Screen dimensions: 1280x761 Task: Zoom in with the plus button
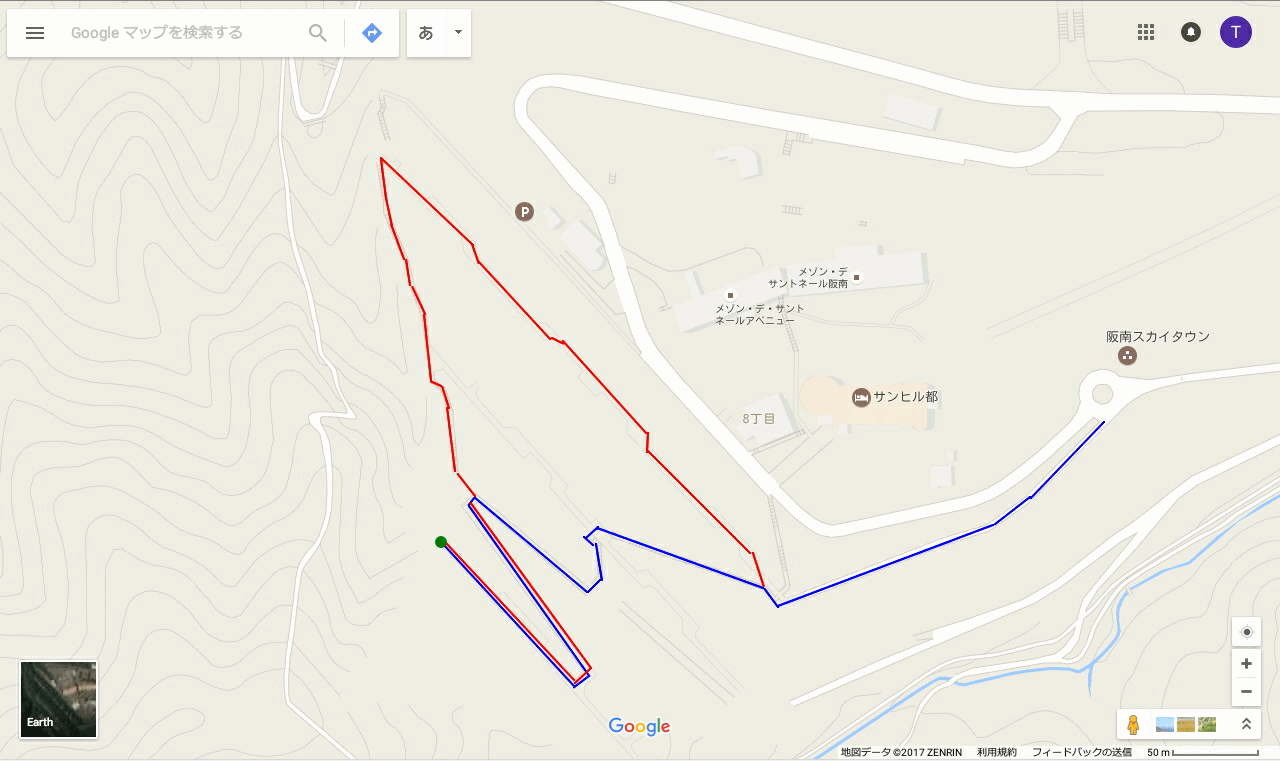(x=1246, y=664)
